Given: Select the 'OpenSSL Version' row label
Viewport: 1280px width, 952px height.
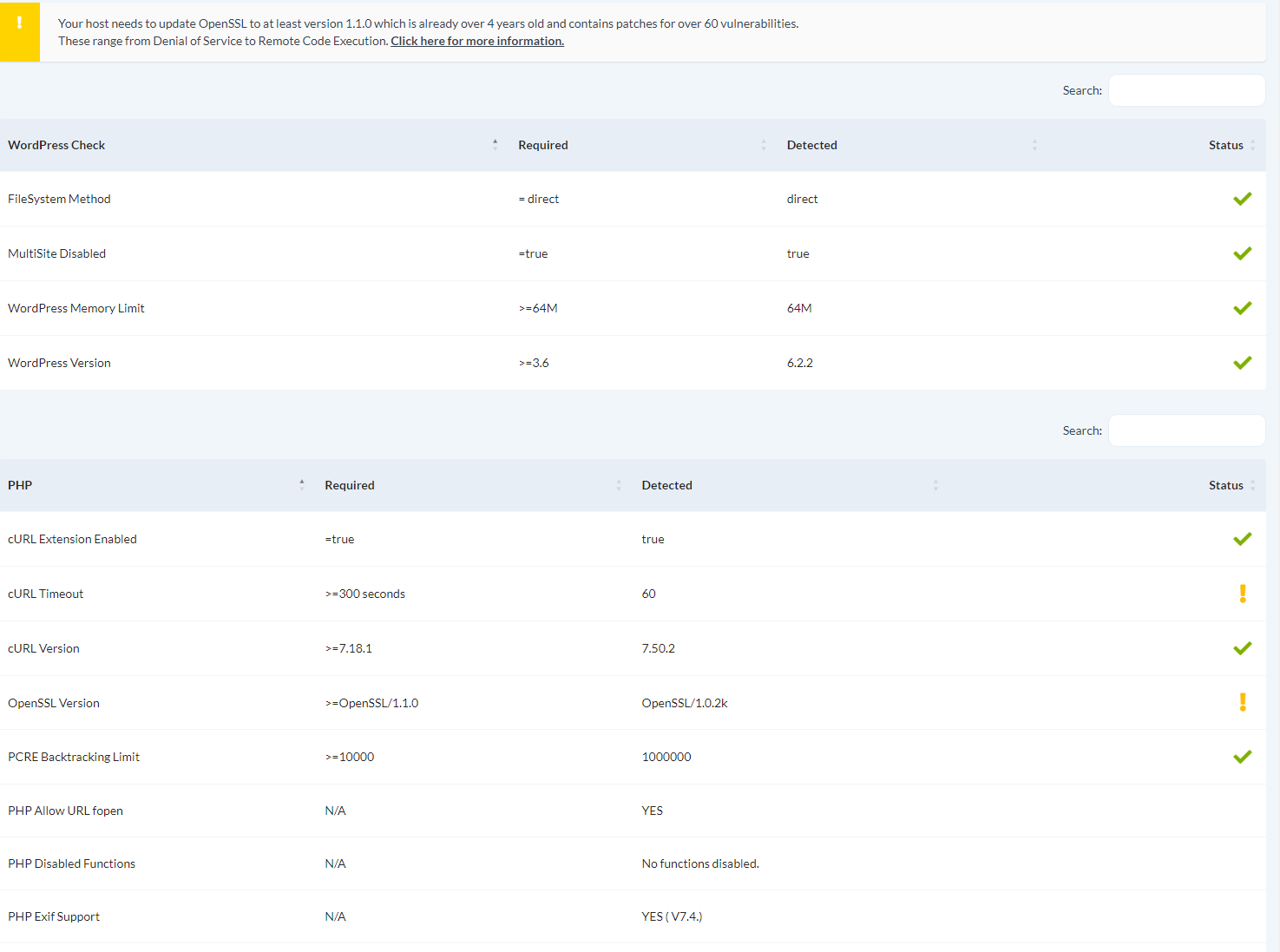Looking at the screenshot, I should 54,703.
